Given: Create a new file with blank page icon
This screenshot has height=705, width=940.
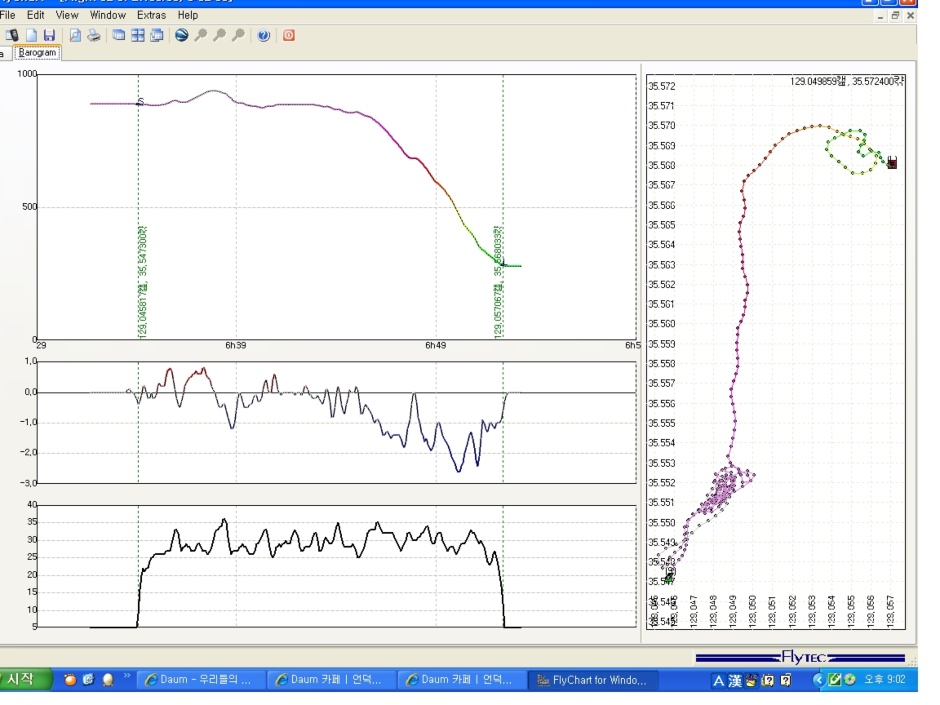Looking at the screenshot, I should (x=31, y=35).
